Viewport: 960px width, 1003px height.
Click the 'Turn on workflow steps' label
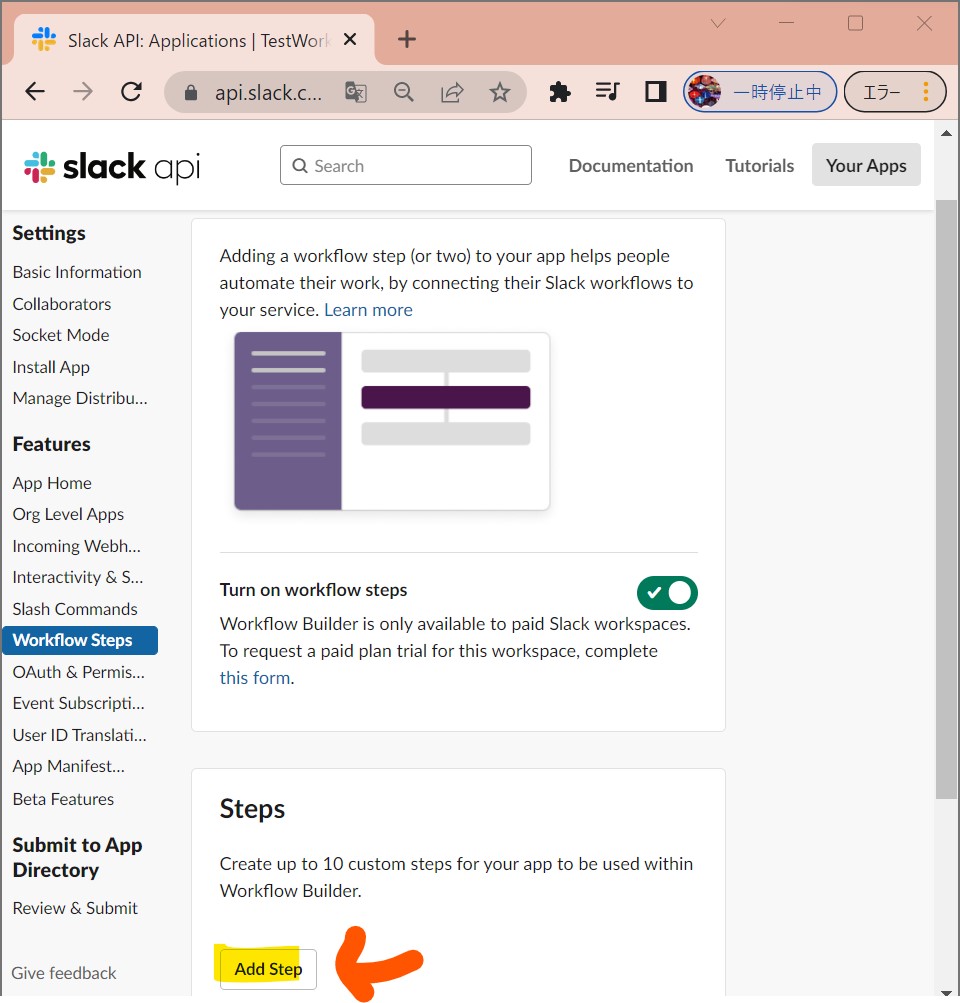(313, 590)
